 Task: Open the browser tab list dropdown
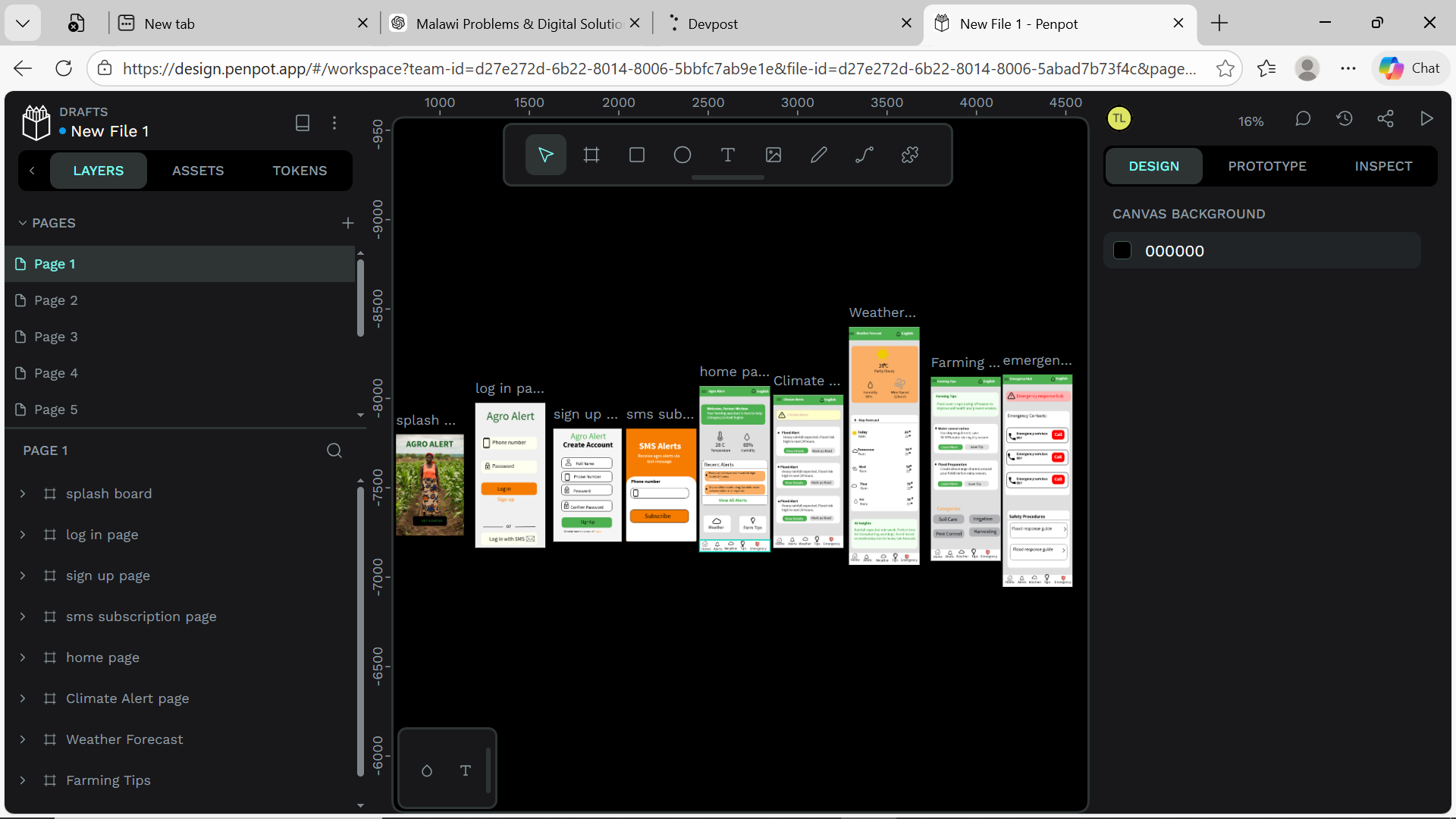23,24
